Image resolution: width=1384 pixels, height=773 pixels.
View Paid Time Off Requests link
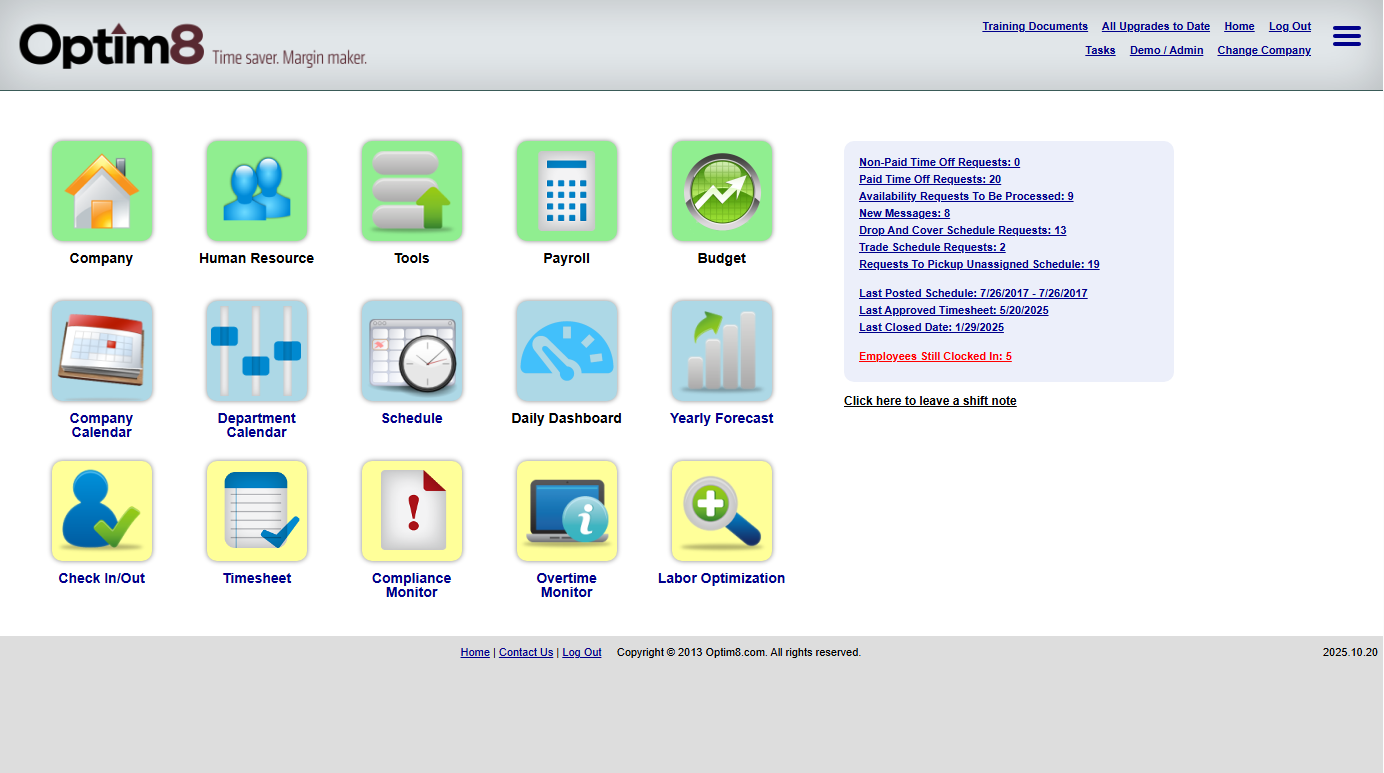click(x=929, y=179)
